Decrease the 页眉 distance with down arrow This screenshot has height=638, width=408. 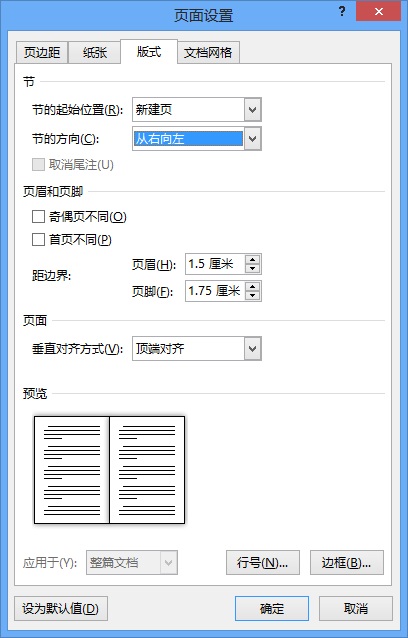253,268
